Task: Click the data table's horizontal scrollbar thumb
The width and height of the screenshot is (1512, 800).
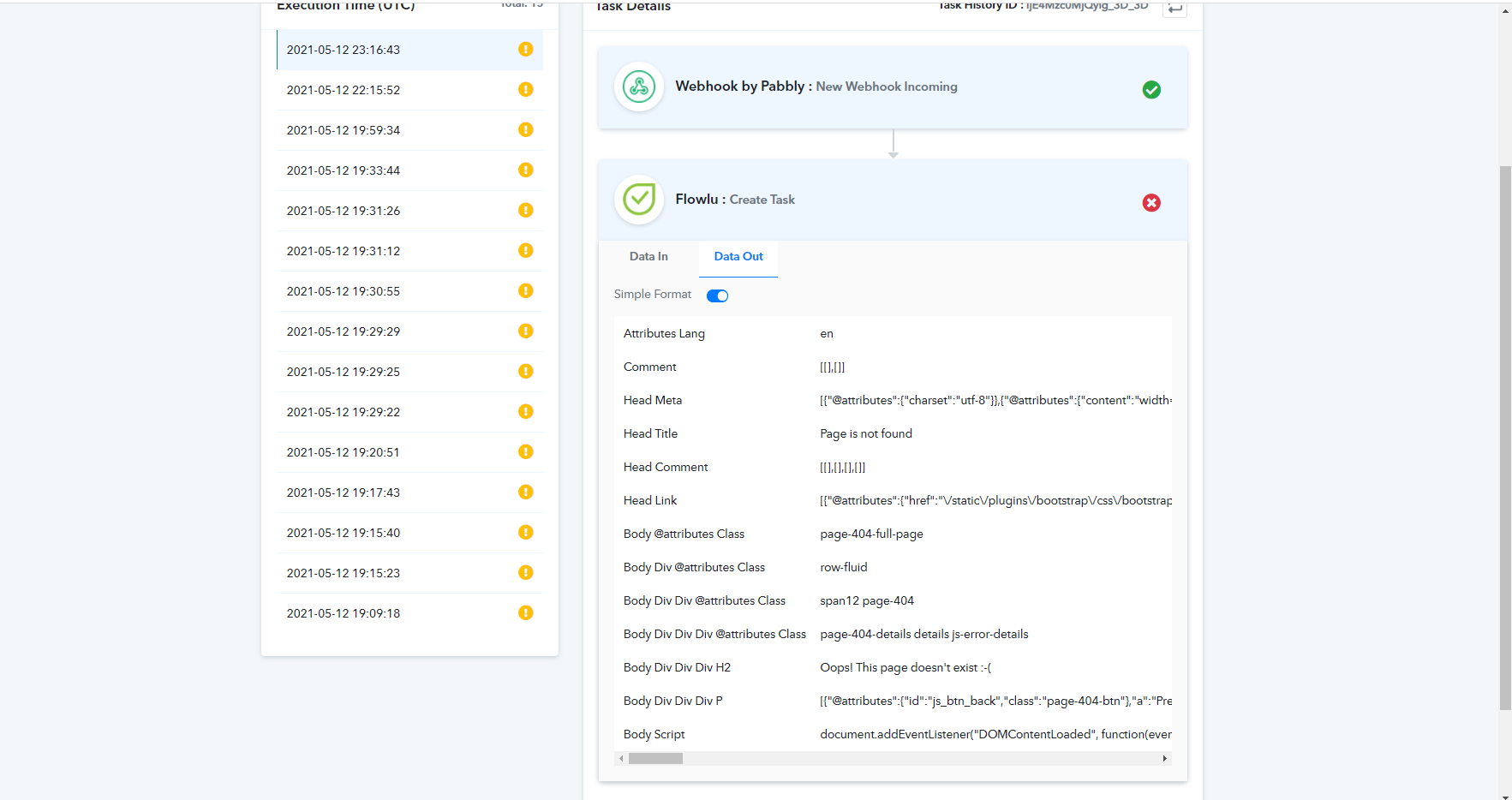Action: (x=655, y=759)
